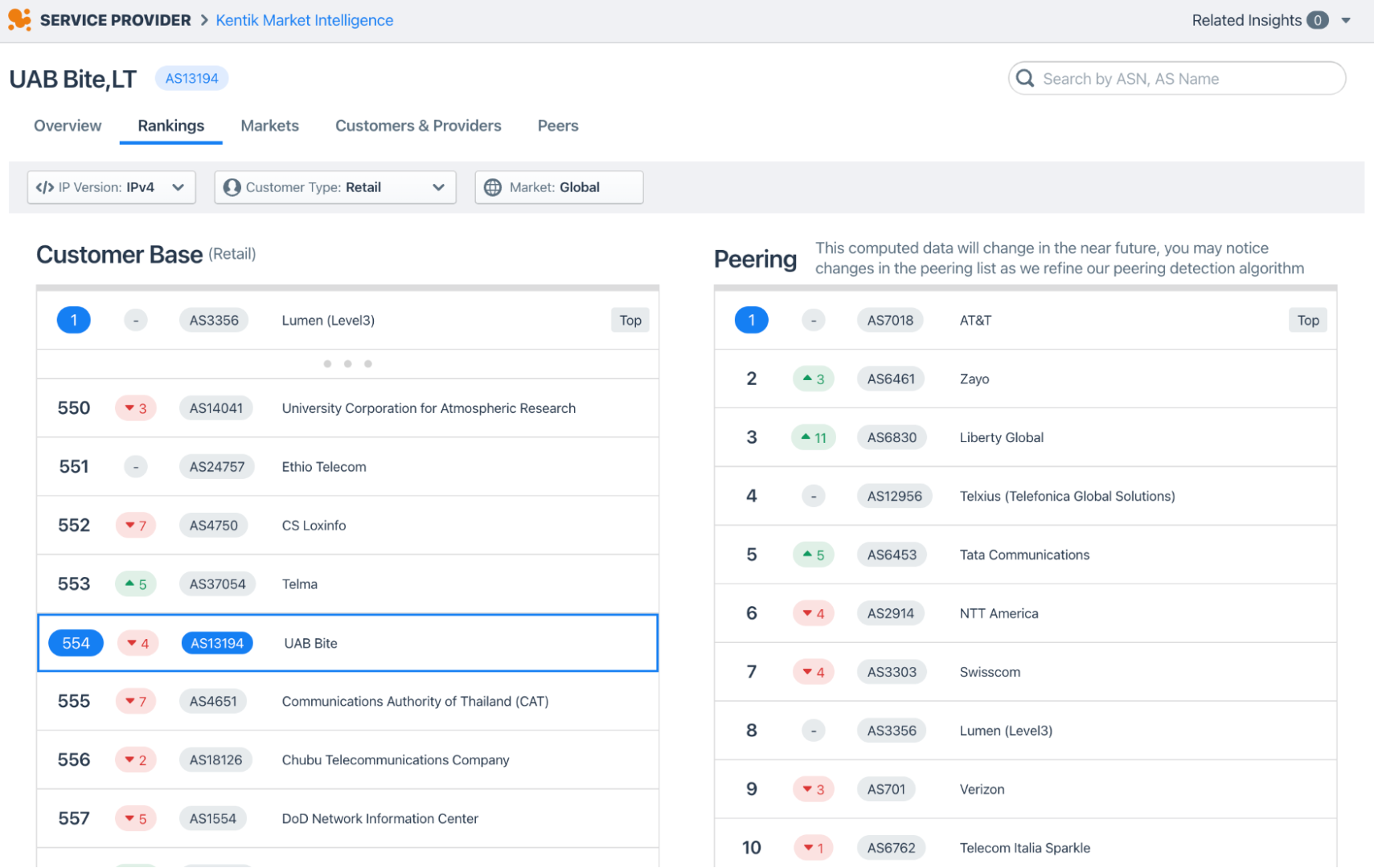Image resolution: width=1374 pixels, height=868 pixels.
Task: Click the AS6453 tag
Action: click(x=892, y=555)
